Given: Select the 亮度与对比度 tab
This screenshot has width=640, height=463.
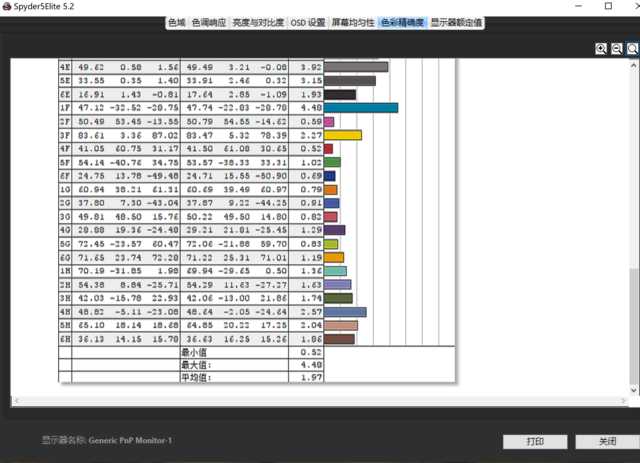Looking at the screenshot, I should click(x=258, y=23).
